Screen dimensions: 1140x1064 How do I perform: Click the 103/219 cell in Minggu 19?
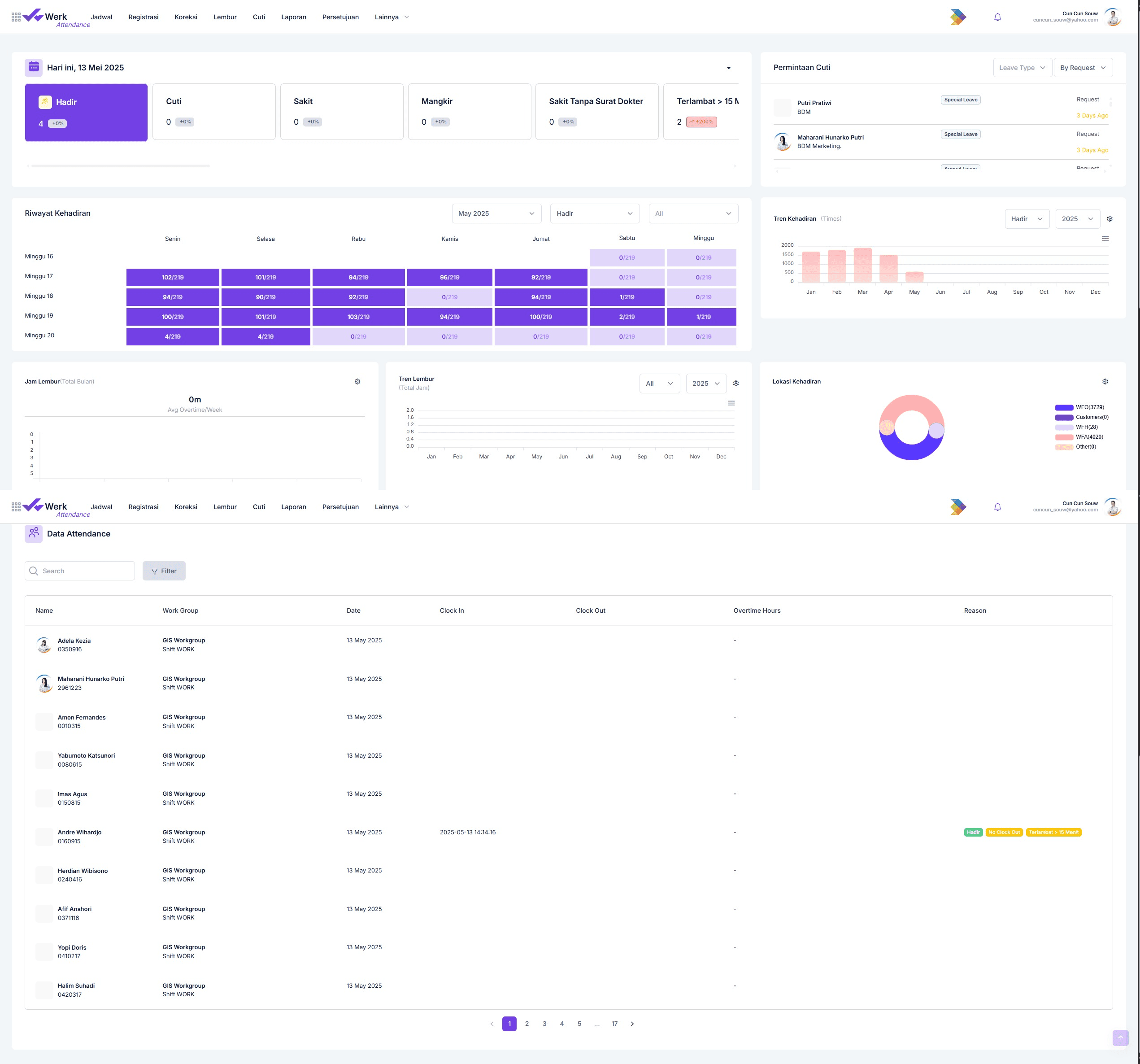click(x=358, y=317)
